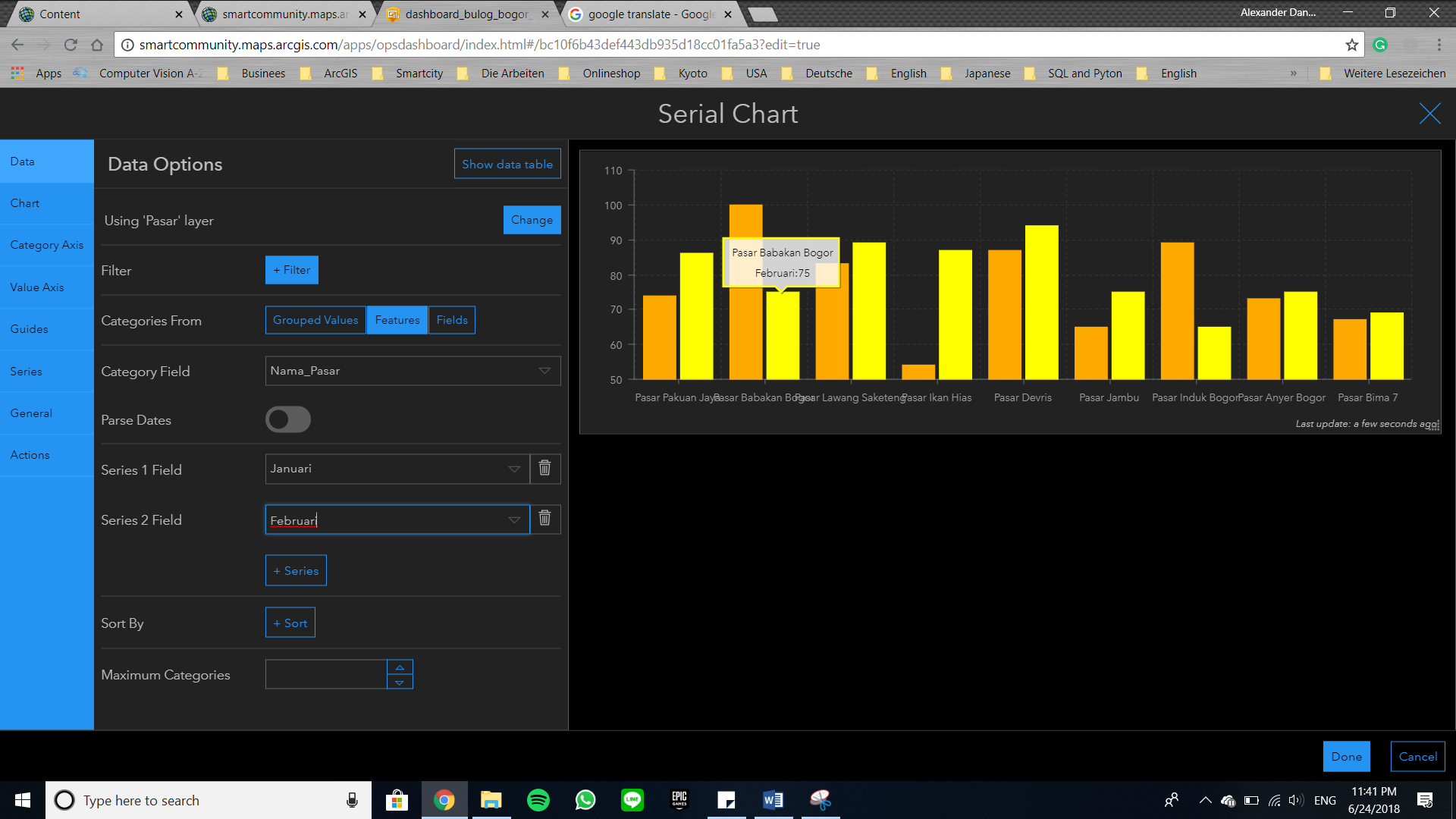This screenshot has height=819, width=1456.
Task: Close the Serial Chart dialog
Action: pos(1429,114)
